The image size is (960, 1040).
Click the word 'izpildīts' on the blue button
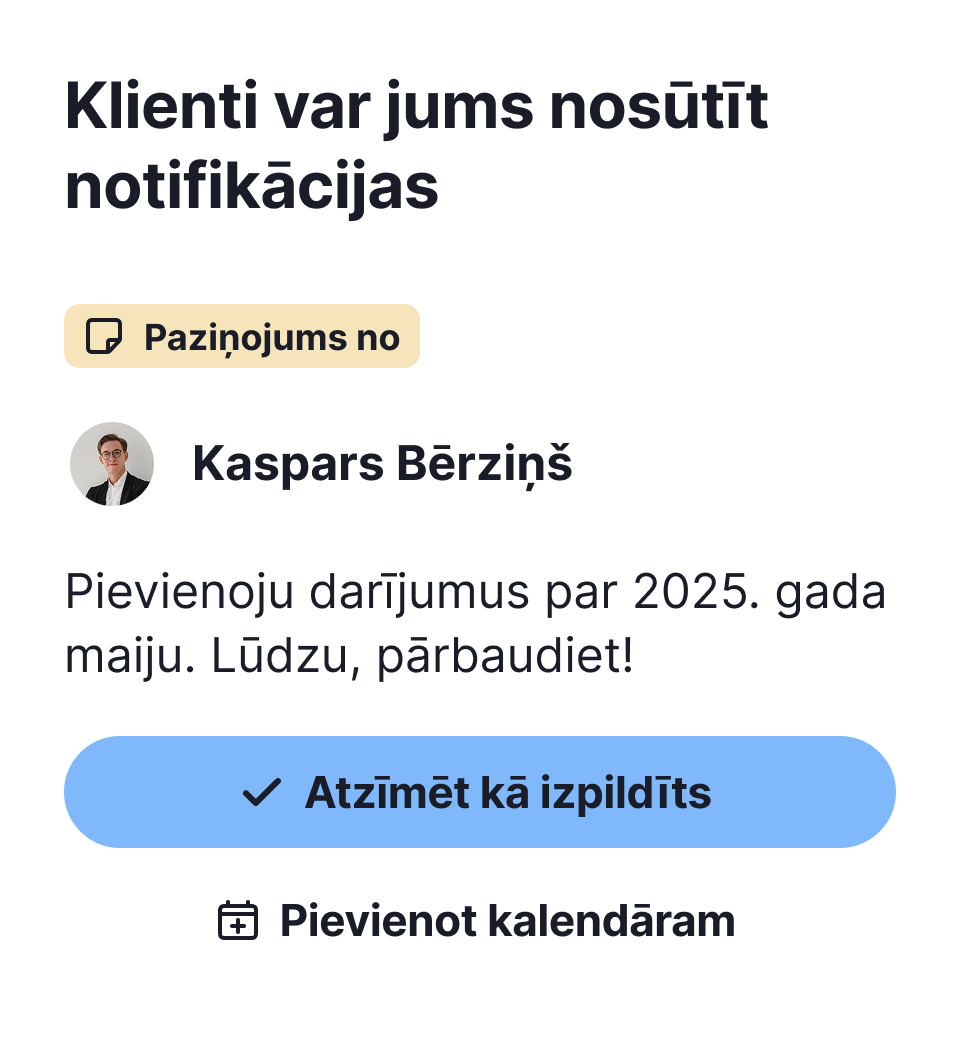pos(626,794)
